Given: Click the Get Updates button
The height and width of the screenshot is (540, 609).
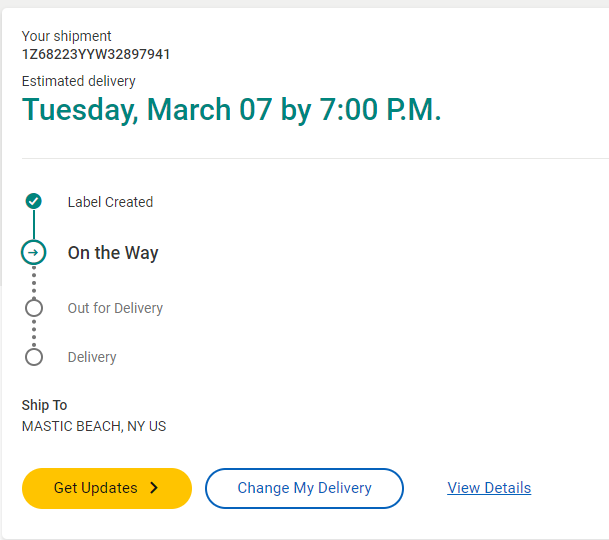Looking at the screenshot, I should [106, 488].
